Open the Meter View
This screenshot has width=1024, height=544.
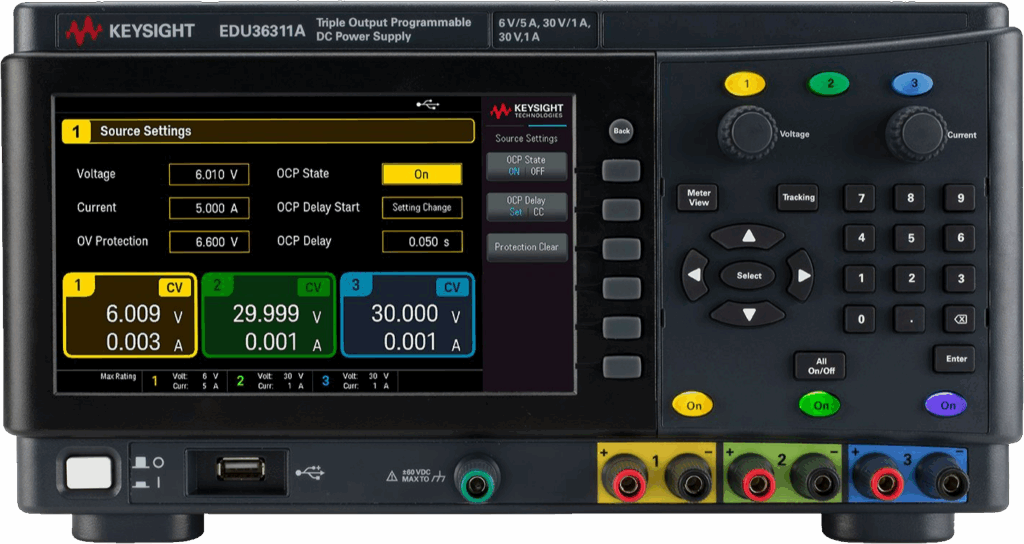698,197
